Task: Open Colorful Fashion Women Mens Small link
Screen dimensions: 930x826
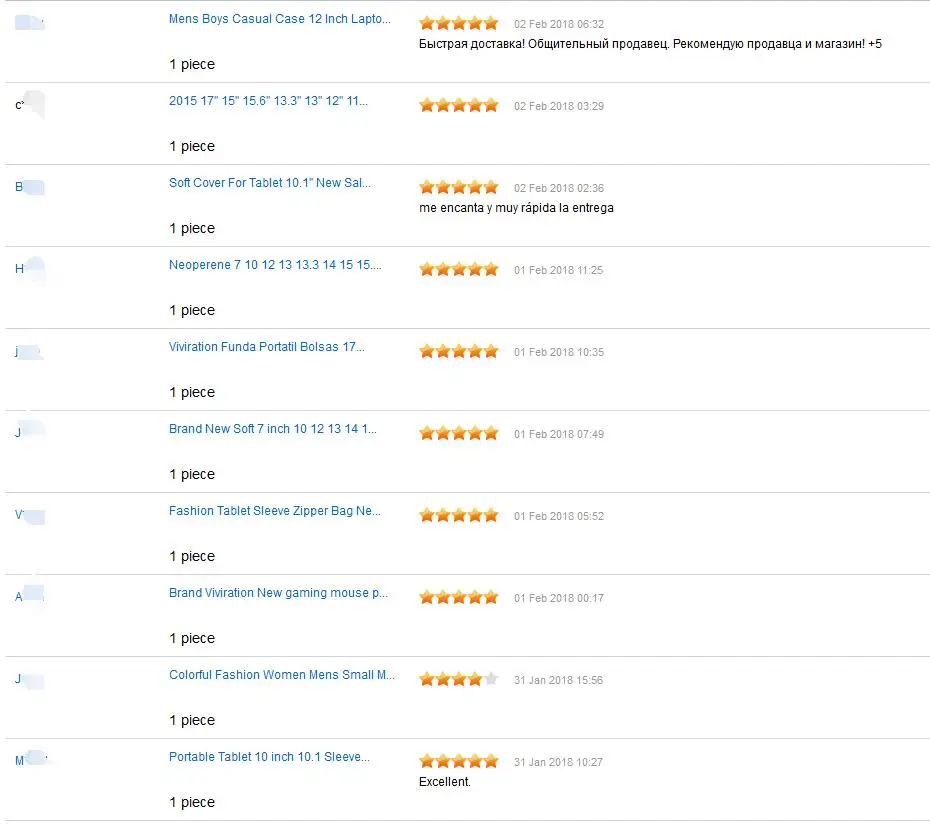Action: (x=282, y=675)
